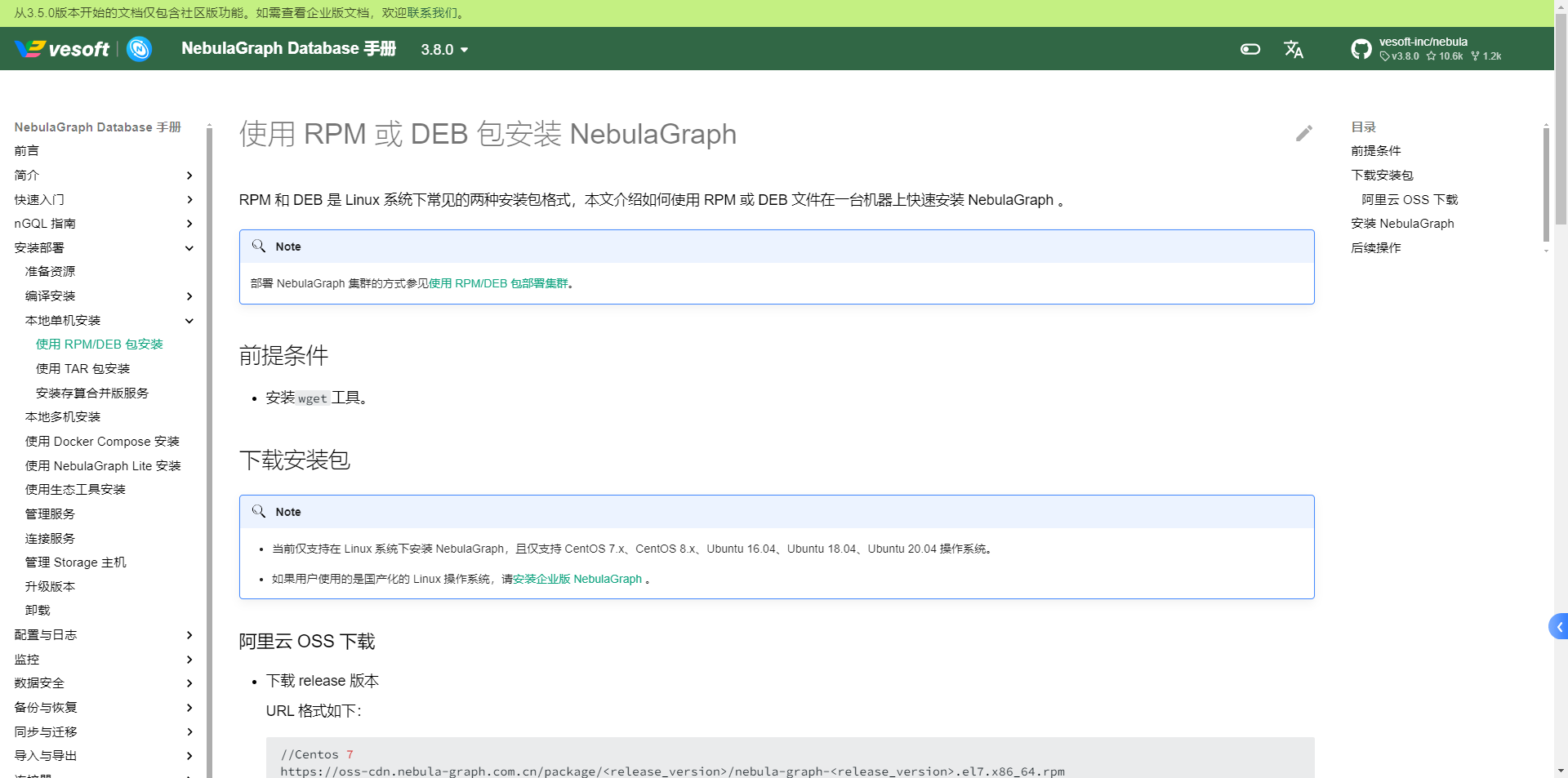Select 使用 RPM/DEB 包安装 nav item
This screenshot has height=778, width=1568.
[x=100, y=345]
